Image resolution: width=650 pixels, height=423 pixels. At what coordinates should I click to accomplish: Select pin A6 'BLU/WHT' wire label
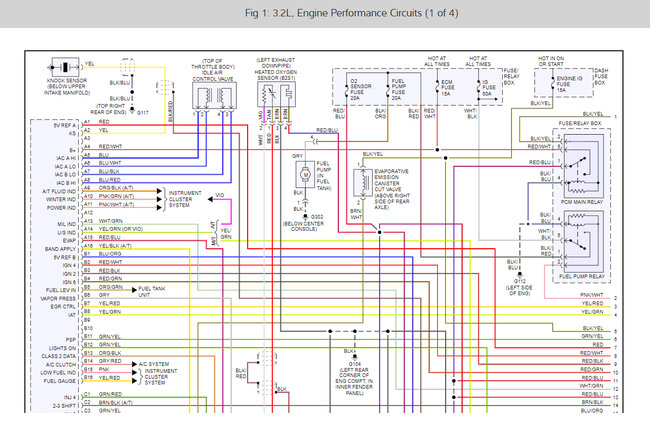(x=110, y=163)
